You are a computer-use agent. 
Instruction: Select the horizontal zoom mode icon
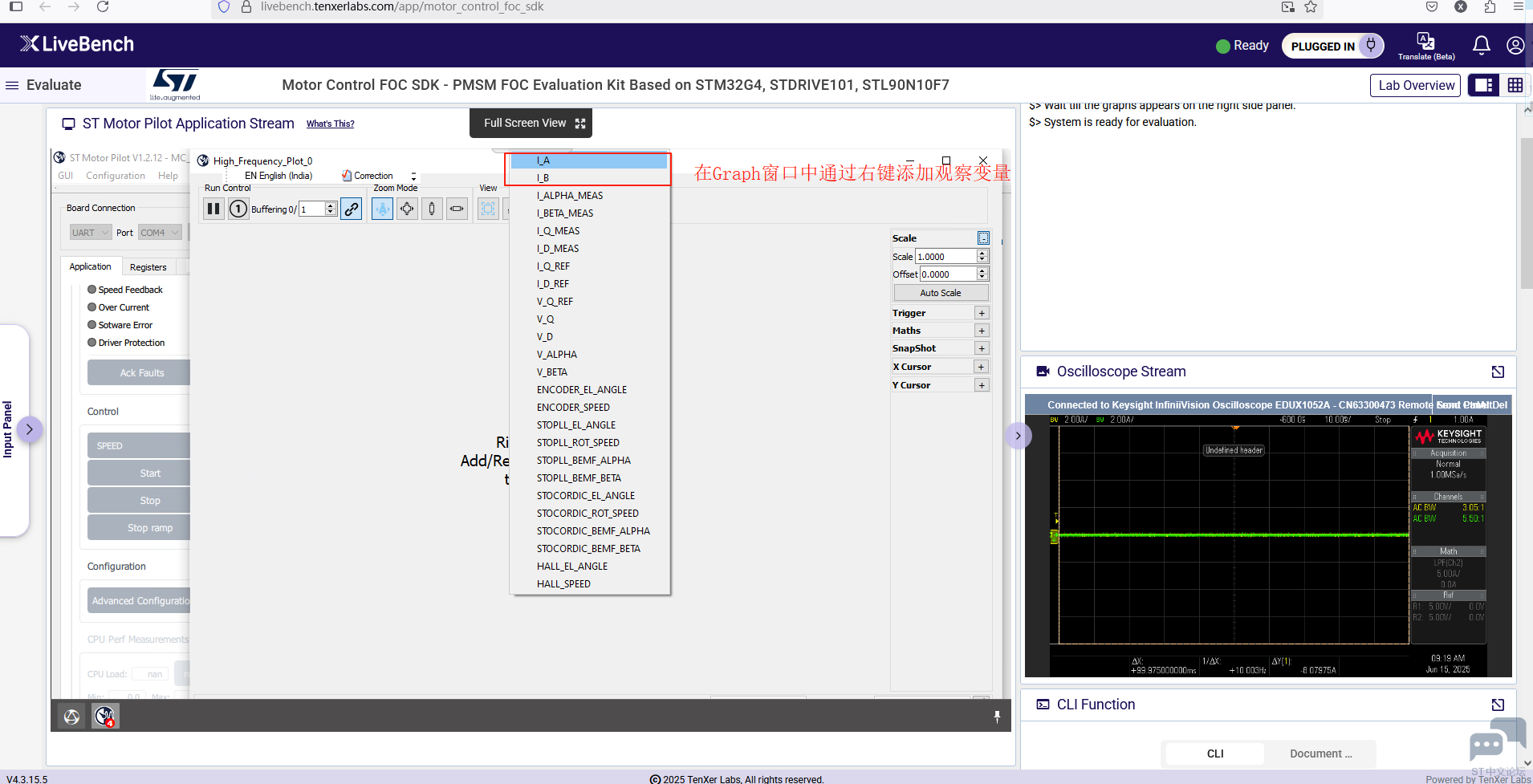[457, 209]
